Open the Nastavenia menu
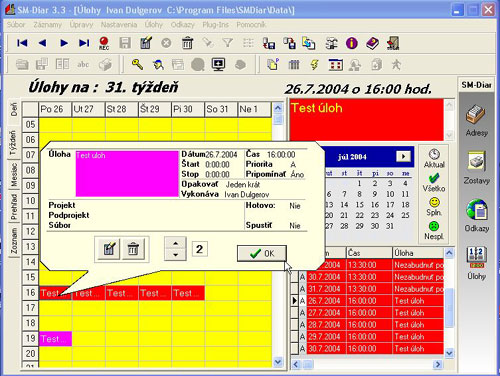 click(x=119, y=25)
